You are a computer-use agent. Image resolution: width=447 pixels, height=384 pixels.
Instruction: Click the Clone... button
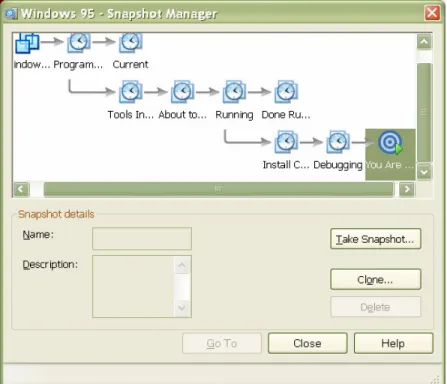[376, 279]
